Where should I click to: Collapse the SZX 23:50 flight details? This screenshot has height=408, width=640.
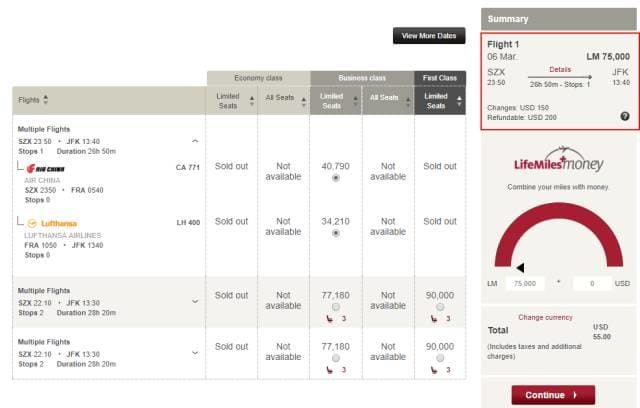pos(195,141)
